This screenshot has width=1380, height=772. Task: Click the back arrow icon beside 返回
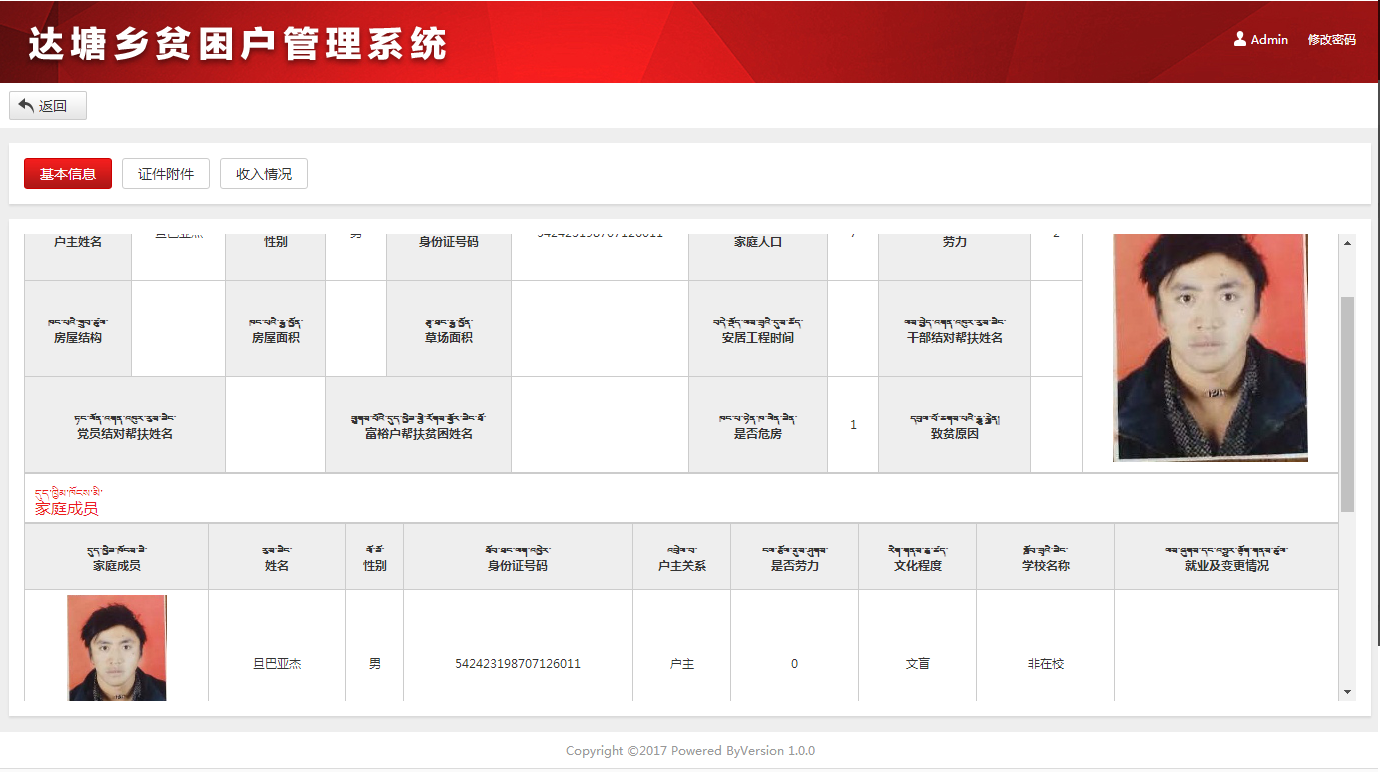[26, 106]
